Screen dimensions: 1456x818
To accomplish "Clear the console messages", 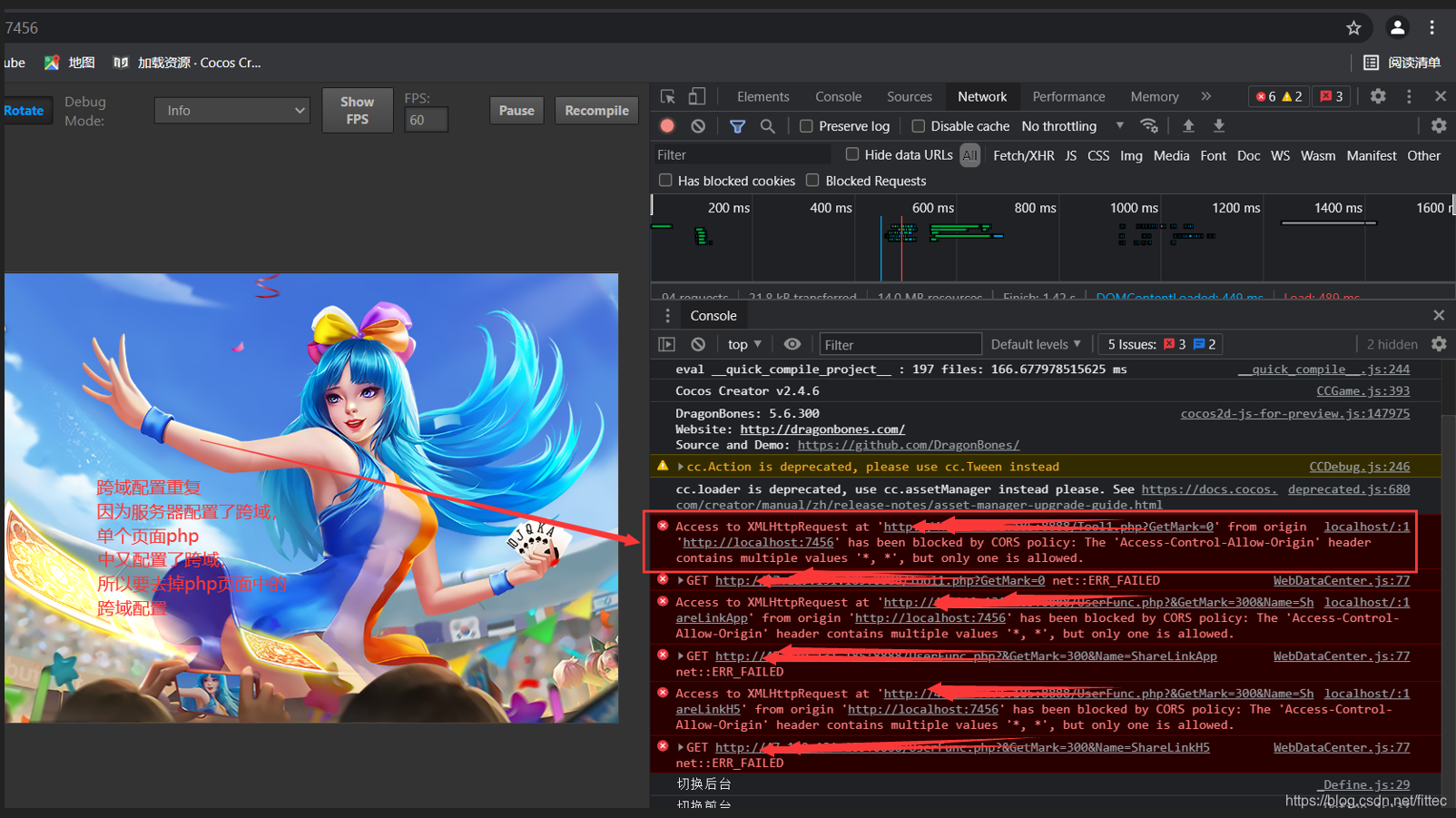I will coord(698,344).
